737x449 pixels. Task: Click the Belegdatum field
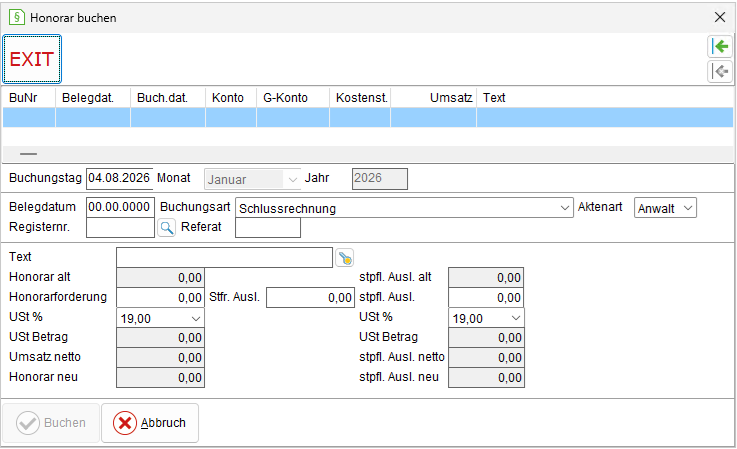click(120, 207)
